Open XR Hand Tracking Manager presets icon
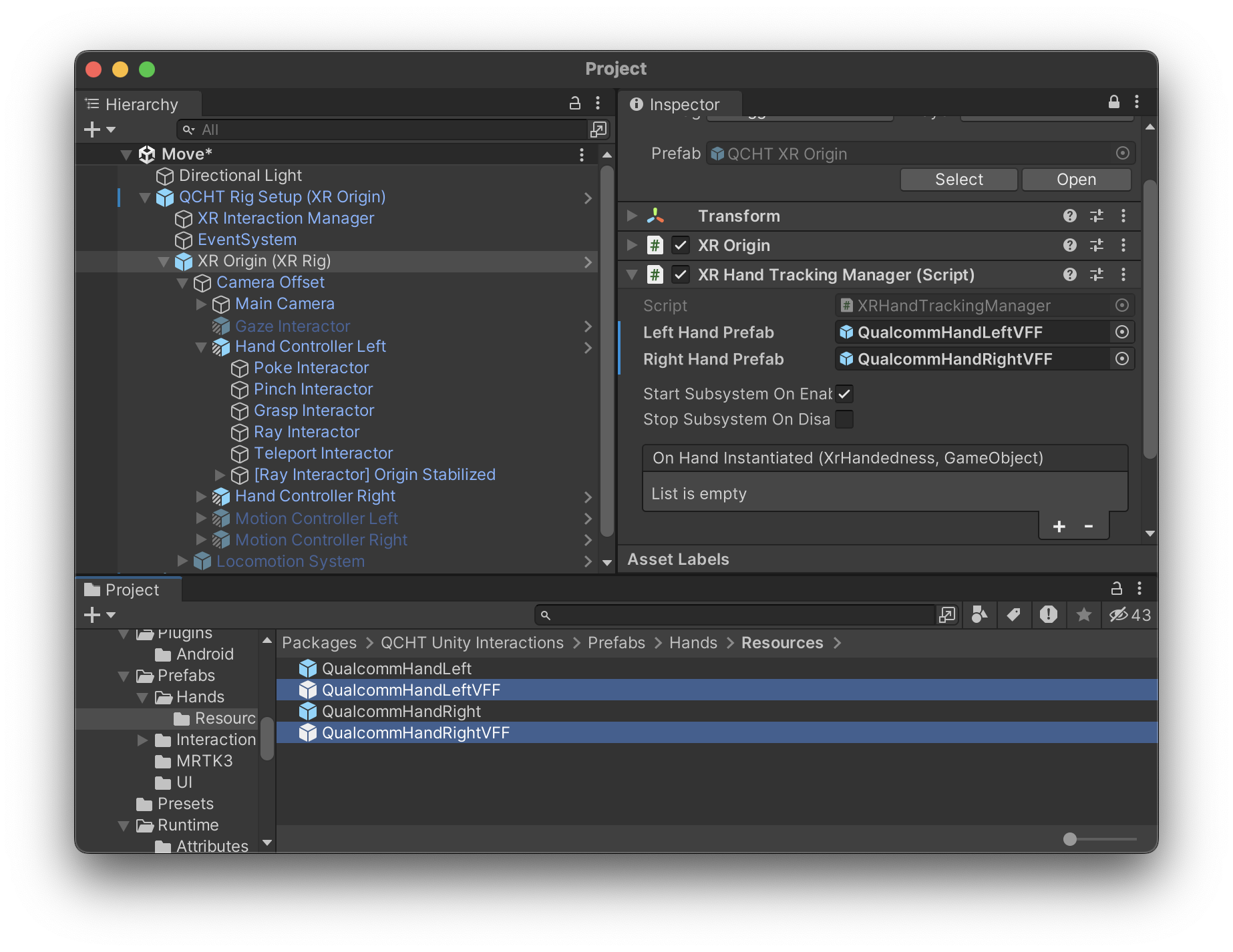The height and width of the screenshot is (952, 1233). click(1097, 274)
